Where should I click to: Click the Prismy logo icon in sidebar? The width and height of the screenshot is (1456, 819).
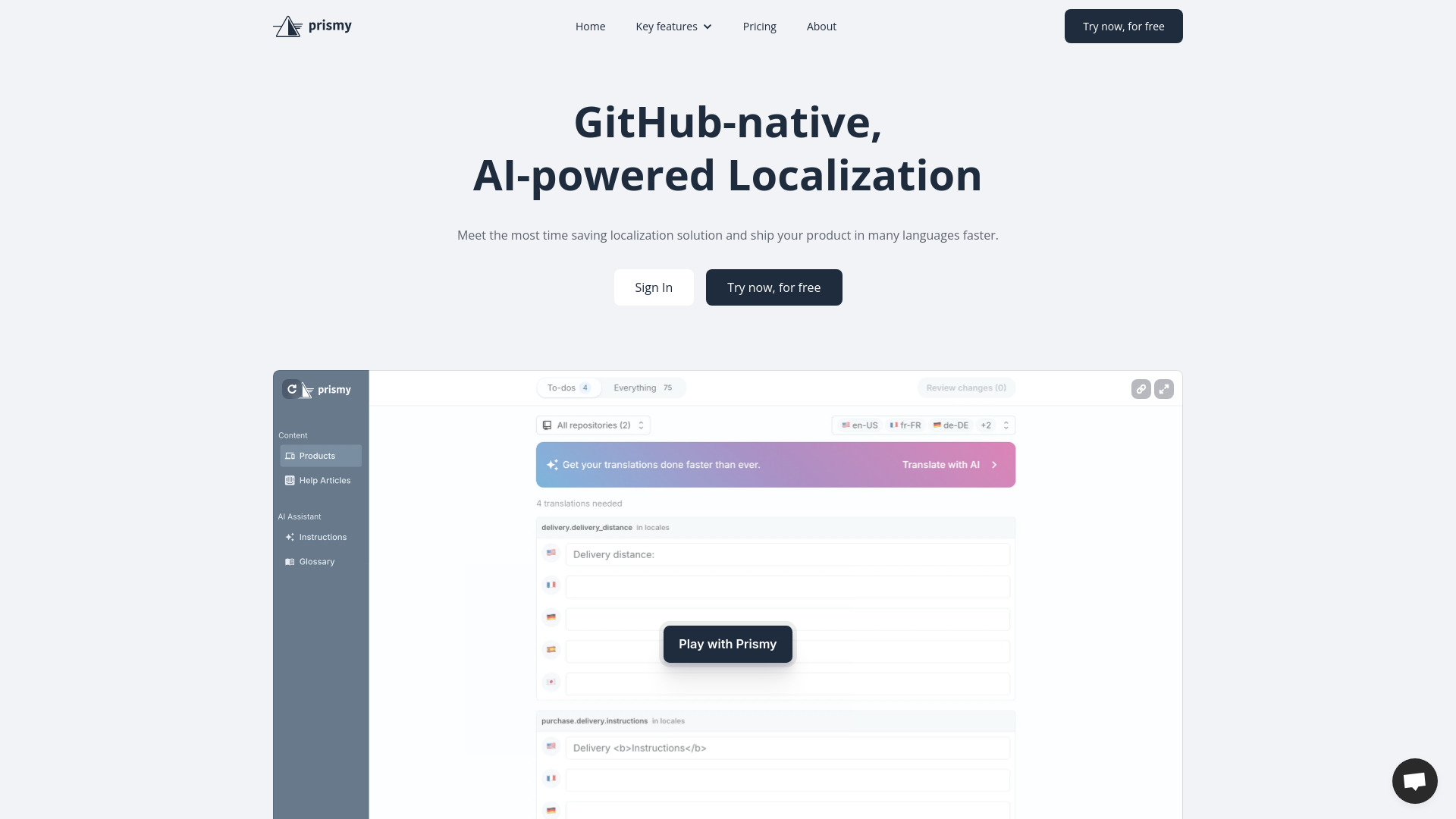click(307, 389)
